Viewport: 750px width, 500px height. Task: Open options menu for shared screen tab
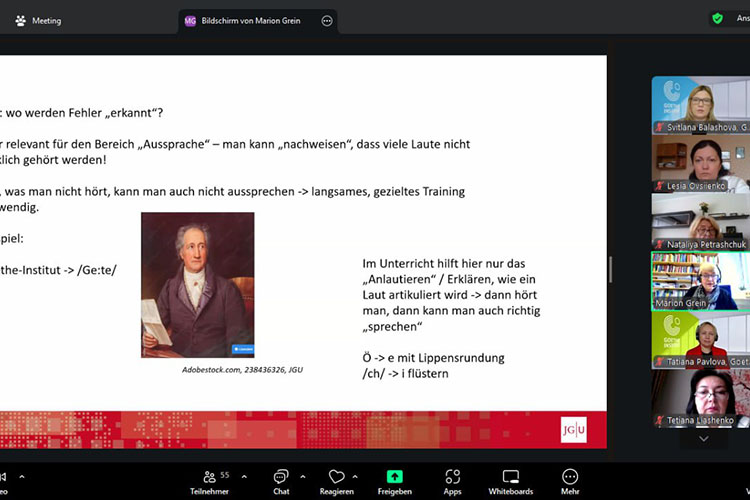(326, 20)
